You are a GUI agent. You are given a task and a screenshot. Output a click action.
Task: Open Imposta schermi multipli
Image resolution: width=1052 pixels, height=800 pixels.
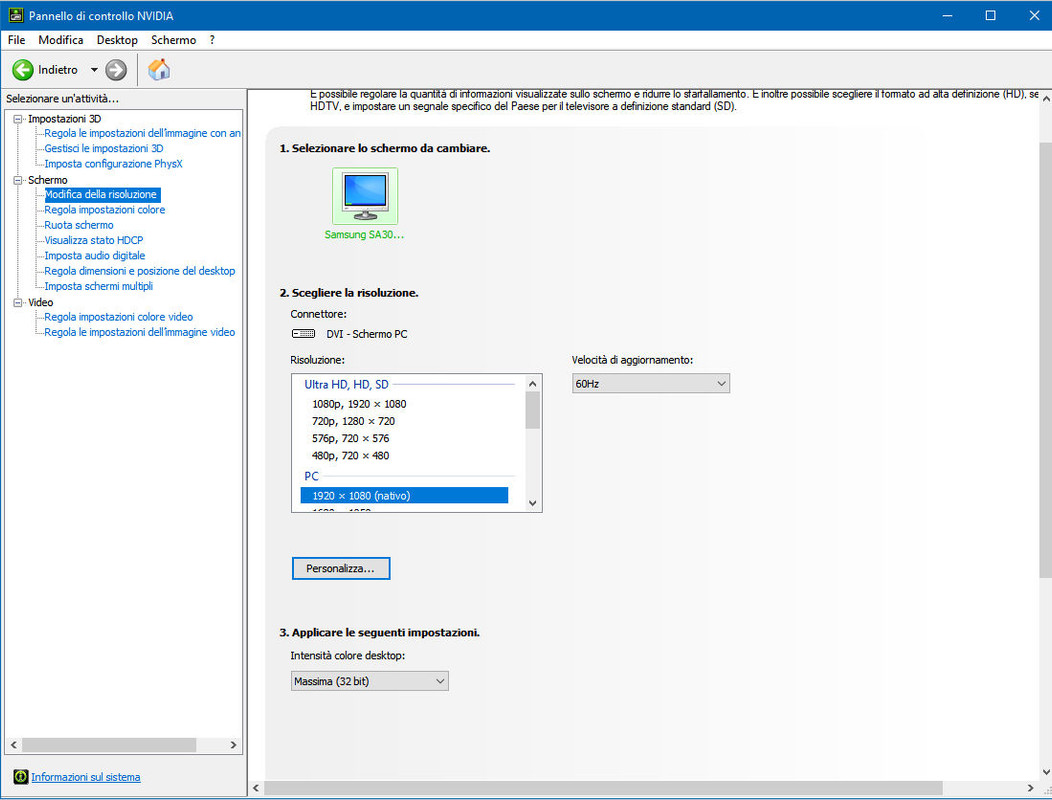click(x=99, y=287)
